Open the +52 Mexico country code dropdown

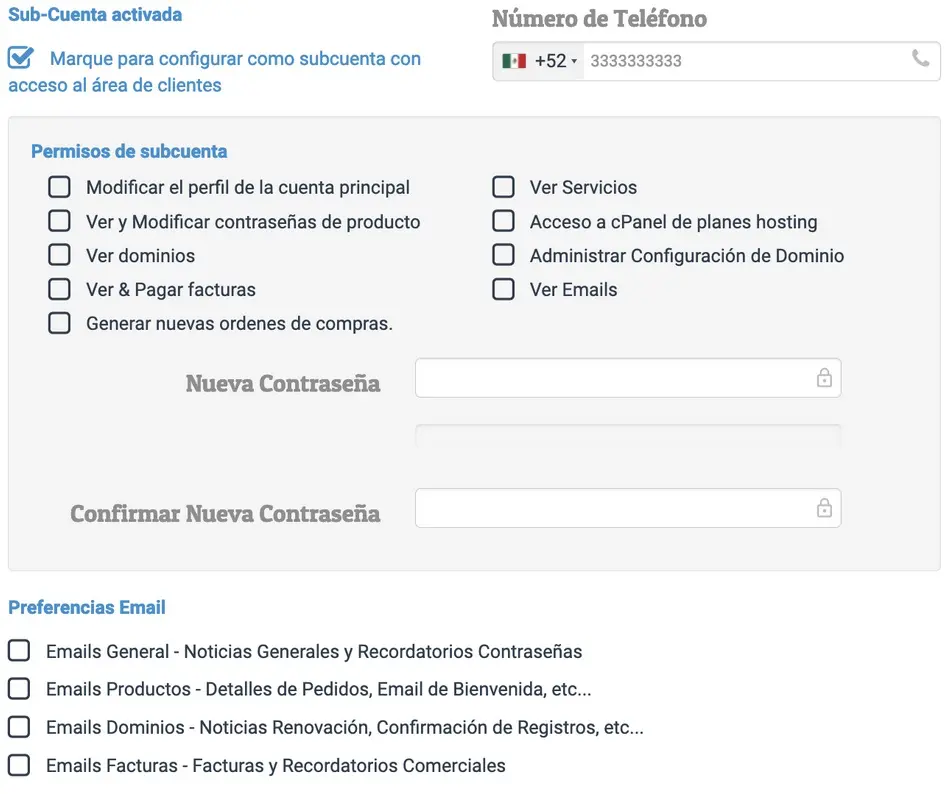[x=539, y=61]
